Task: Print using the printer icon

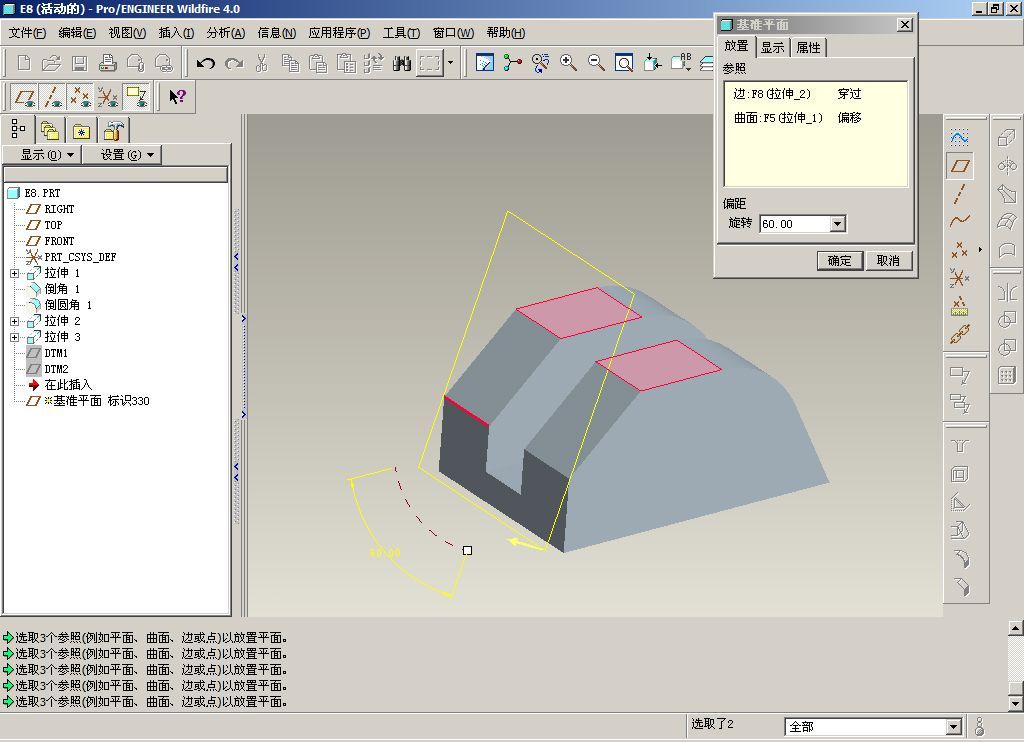Action: (107, 63)
